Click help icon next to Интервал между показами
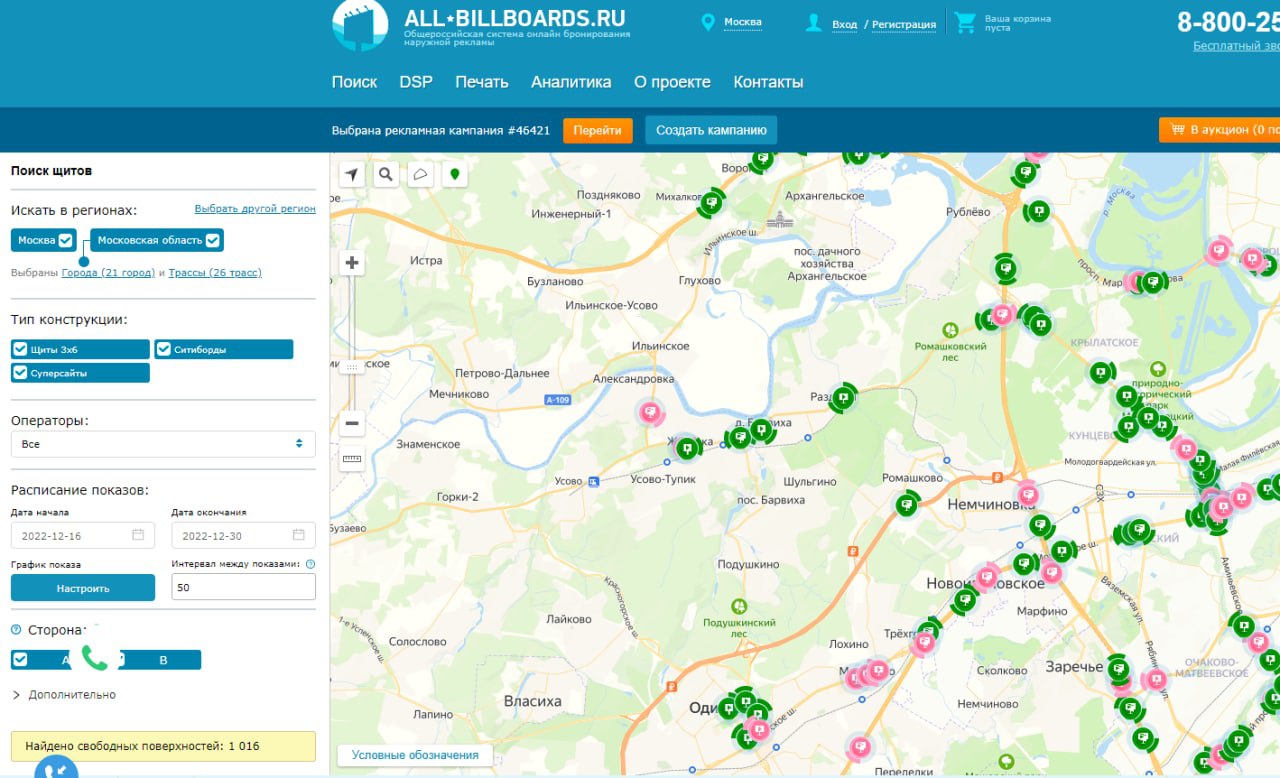Image resolution: width=1280 pixels, height=778 pixels. (x=310, y=564)
